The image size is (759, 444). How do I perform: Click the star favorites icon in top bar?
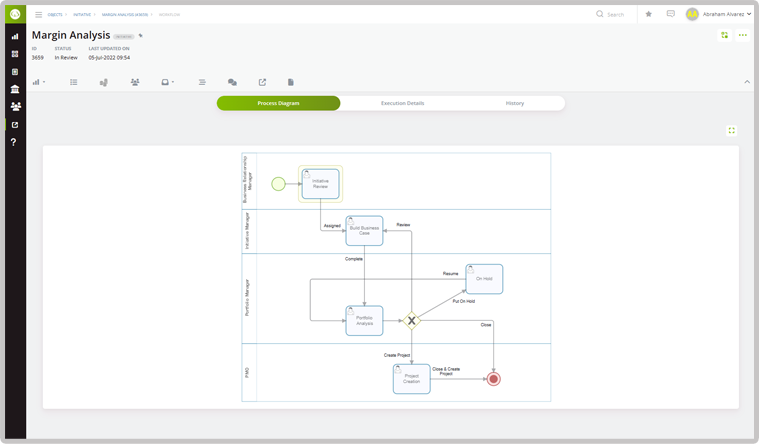(649, 14)
